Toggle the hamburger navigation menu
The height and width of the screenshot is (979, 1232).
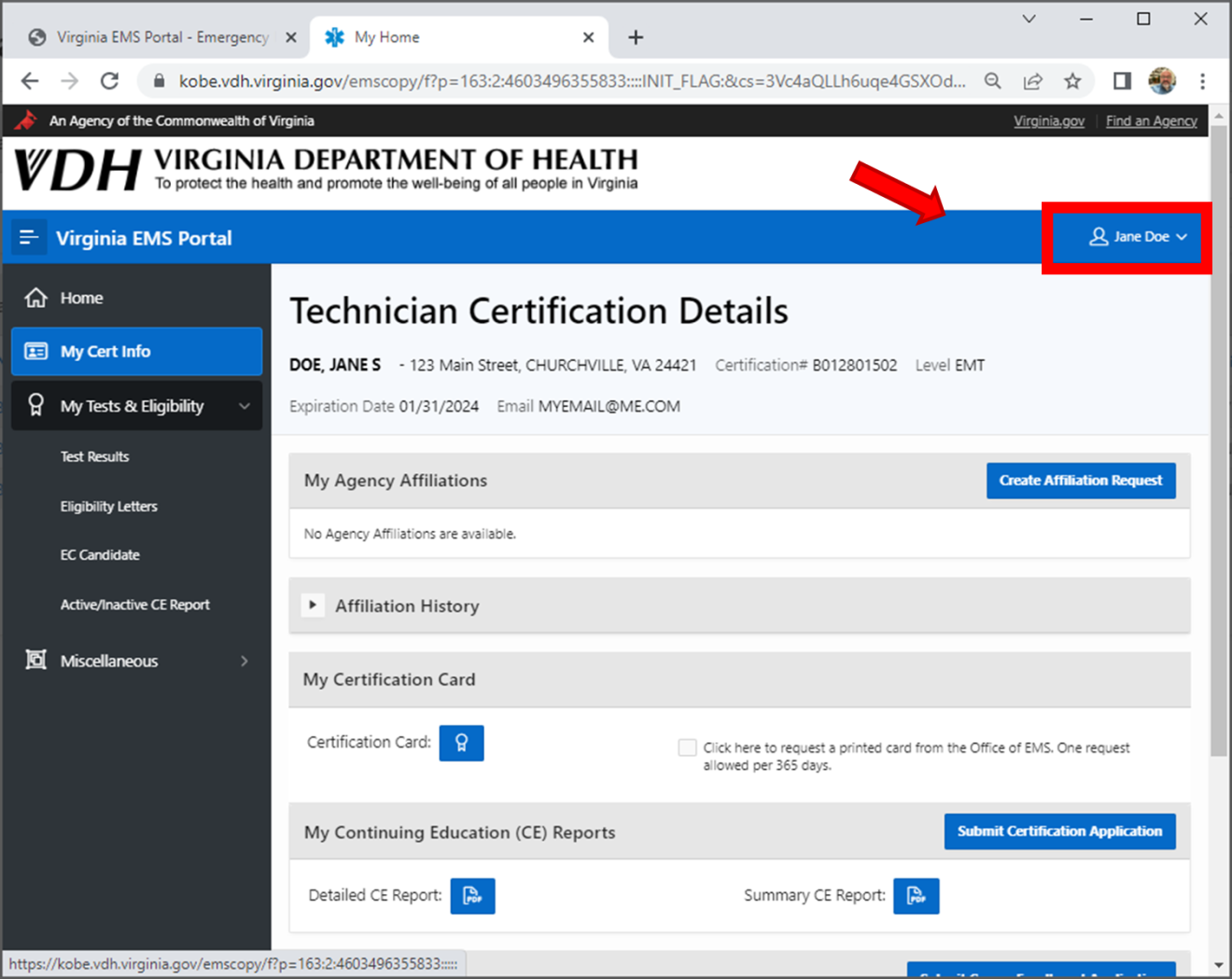[x=29, y=238]
